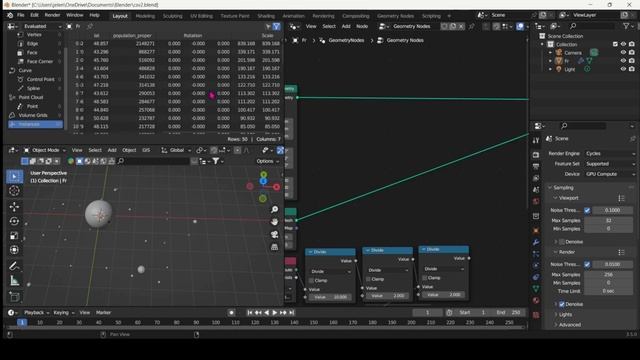Select the Rotate tool
This screenshot has height=360, width=640.
tap(14, 221)
